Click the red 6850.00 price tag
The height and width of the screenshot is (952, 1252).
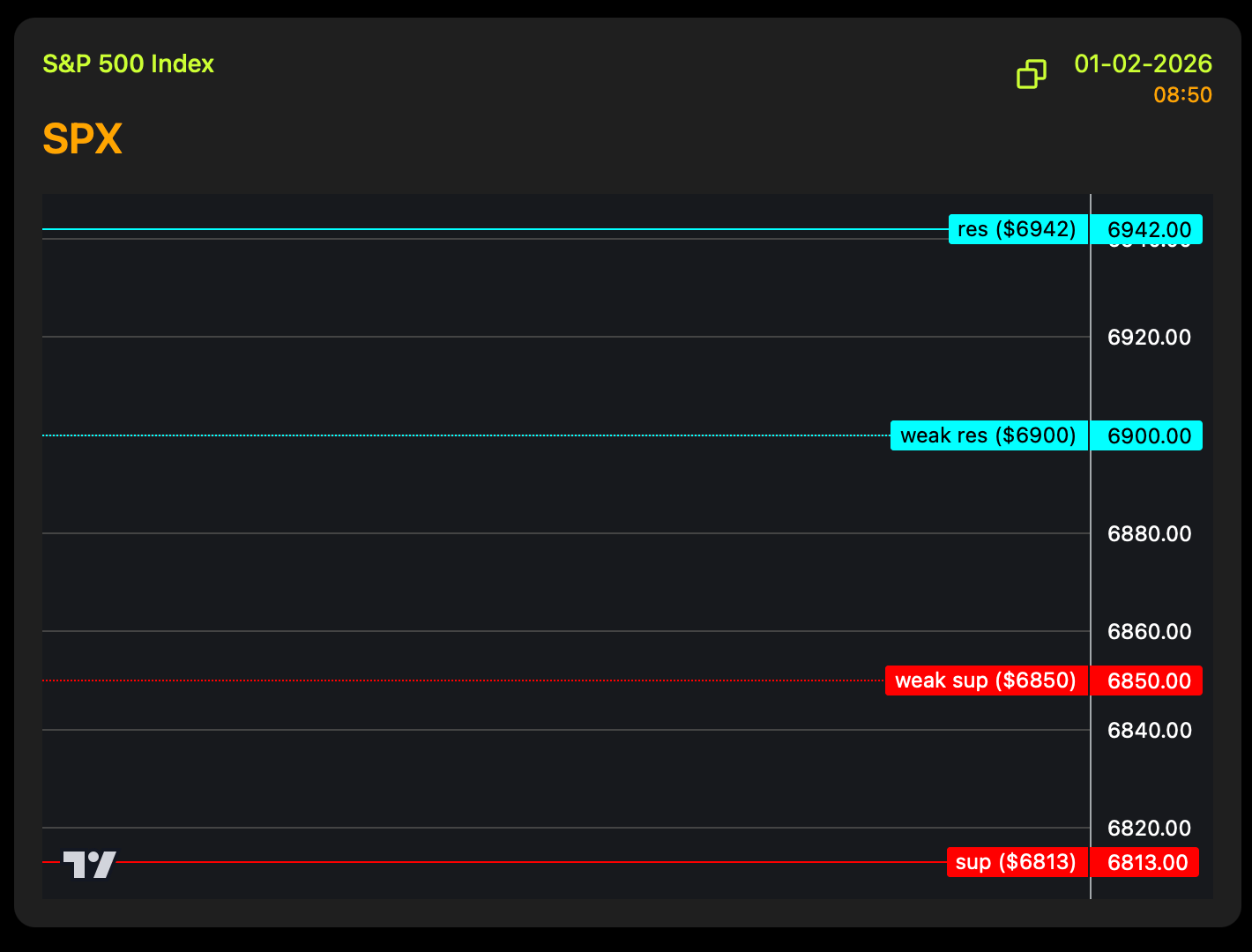(1147, 681)
